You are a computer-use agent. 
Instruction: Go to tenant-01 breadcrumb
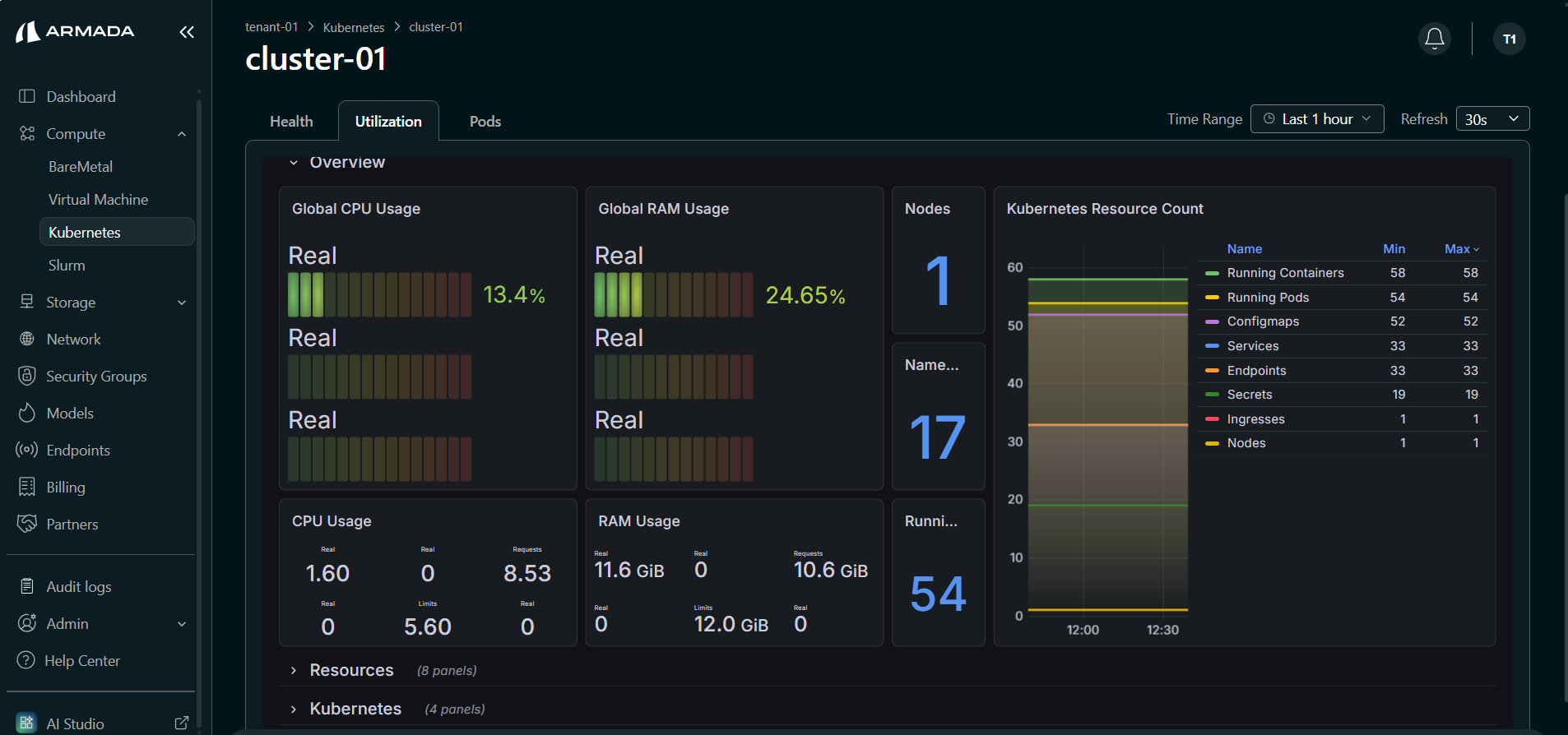271,27
